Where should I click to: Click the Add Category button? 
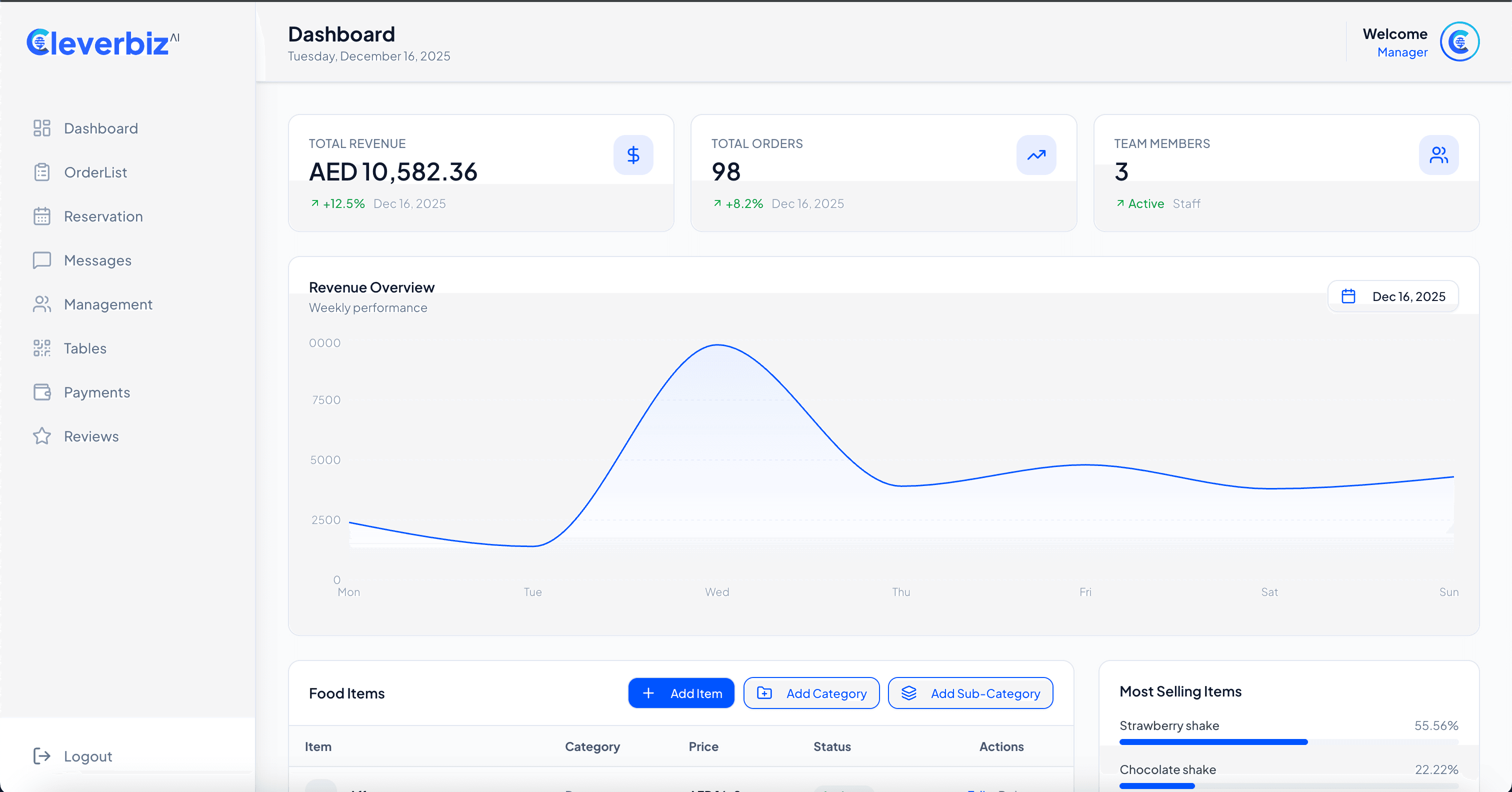point(812,693)
